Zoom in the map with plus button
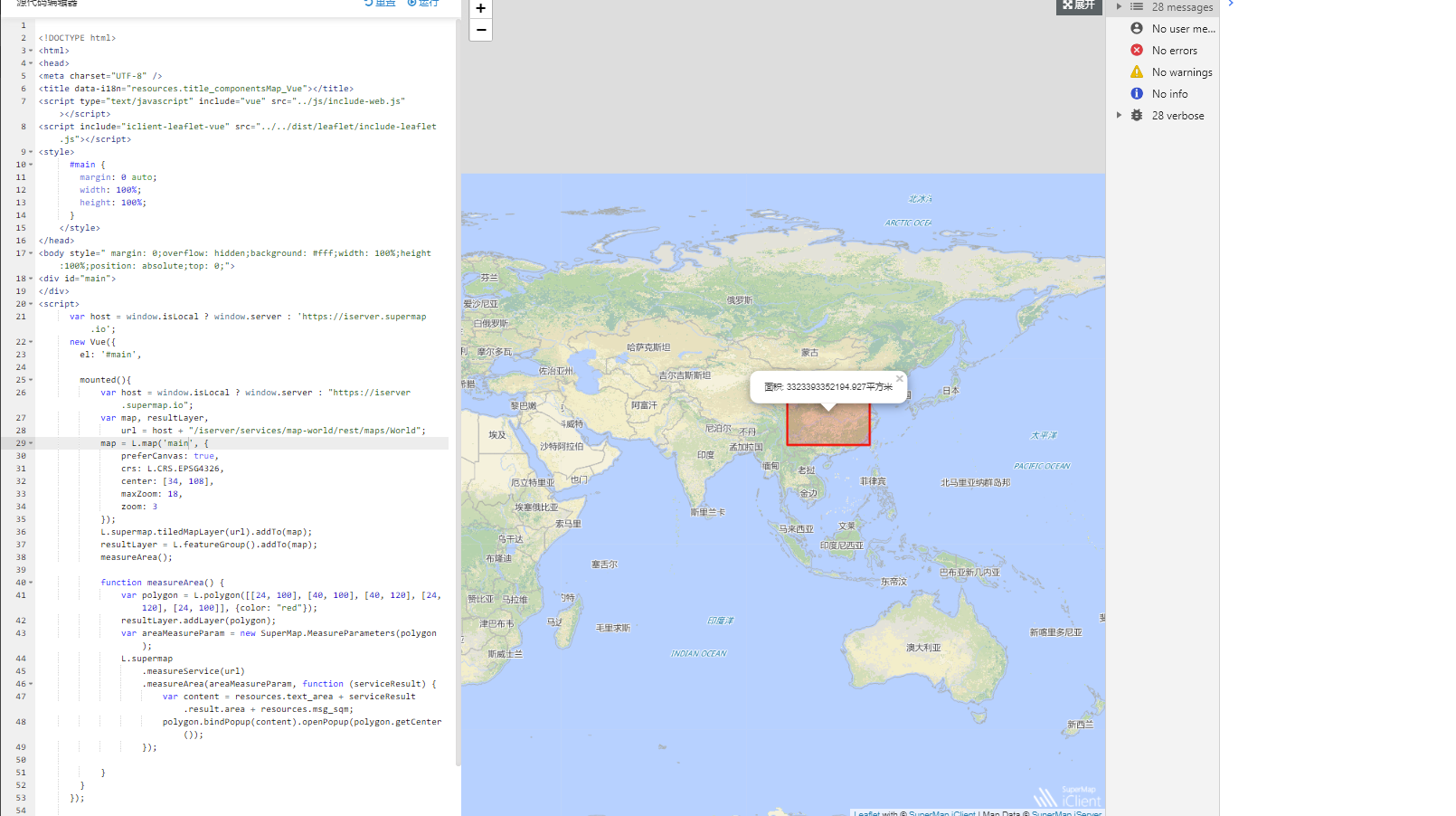Screen dimensions: 1456x816 [481, 8]
